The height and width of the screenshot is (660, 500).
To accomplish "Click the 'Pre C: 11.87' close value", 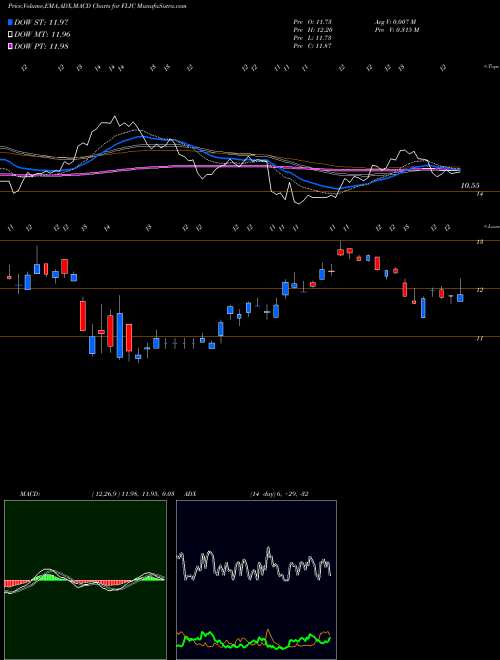I will [x=313, y=46].
